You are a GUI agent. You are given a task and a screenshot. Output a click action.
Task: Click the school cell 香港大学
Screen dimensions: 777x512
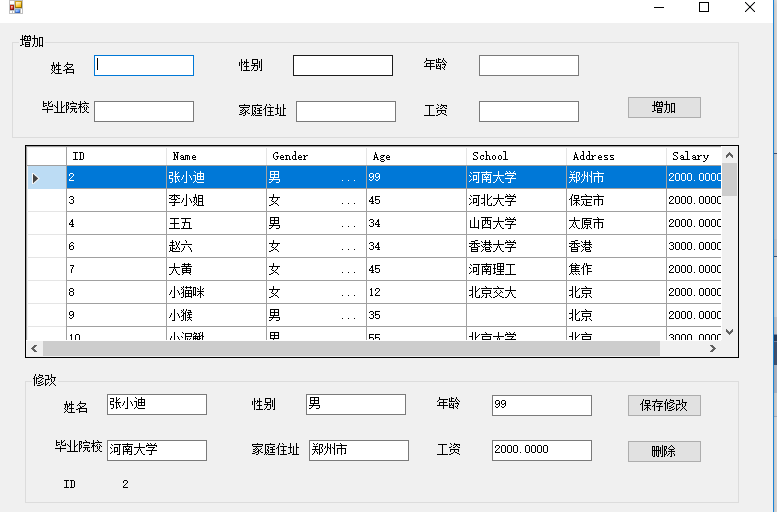coord(517,246)
